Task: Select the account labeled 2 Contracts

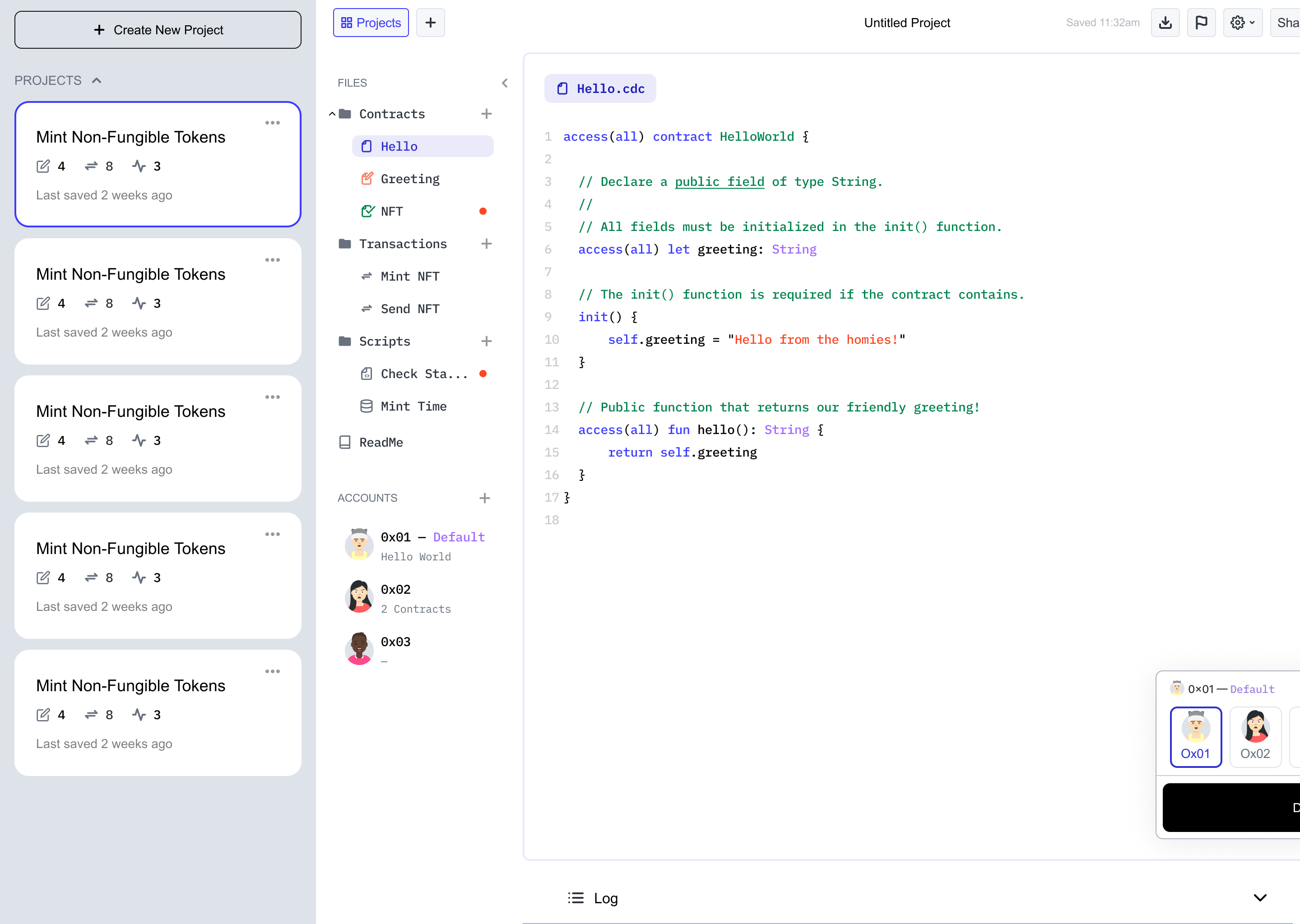Action: pos(415,608)
